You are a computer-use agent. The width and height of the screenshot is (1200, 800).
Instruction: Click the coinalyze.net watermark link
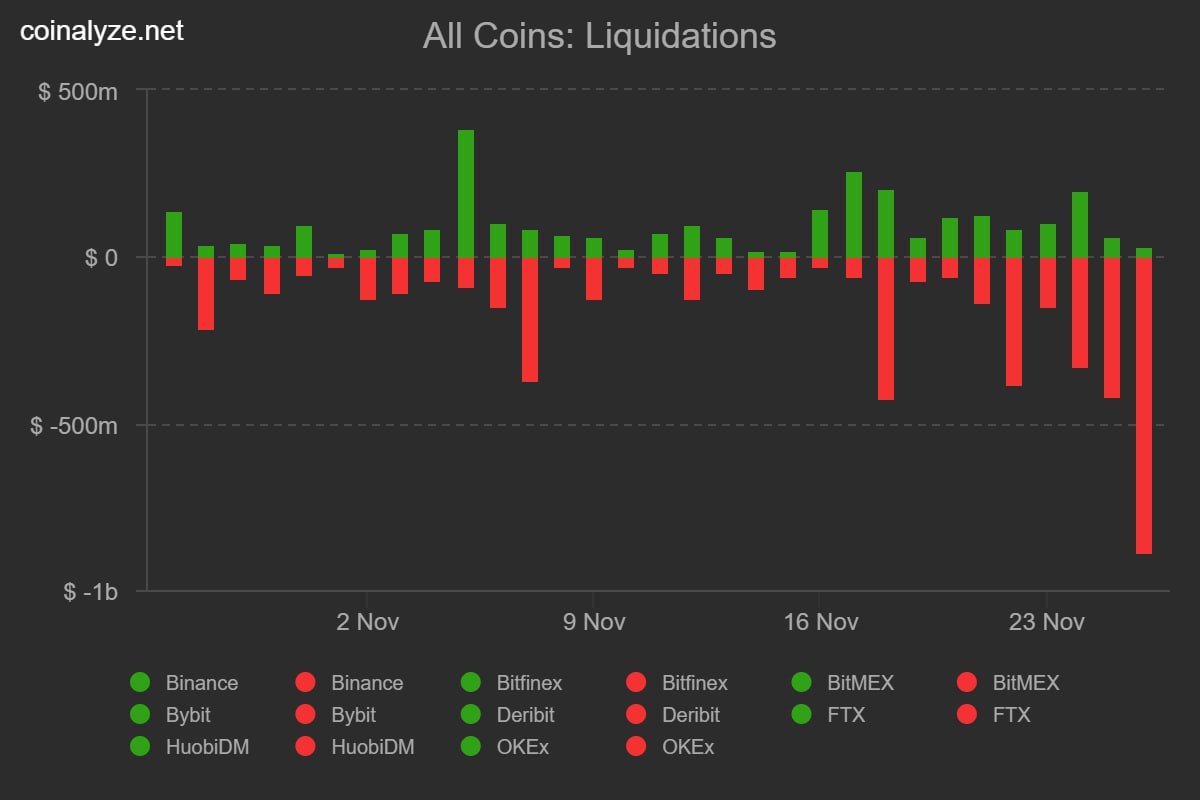[103, 31]
